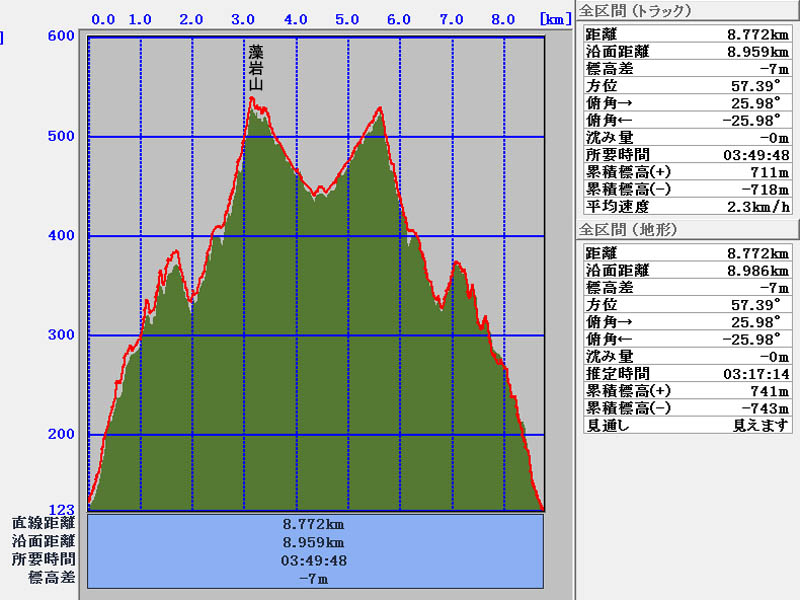
Task: Click the 711m cumulative ascent value
Action: click(772, 172)
